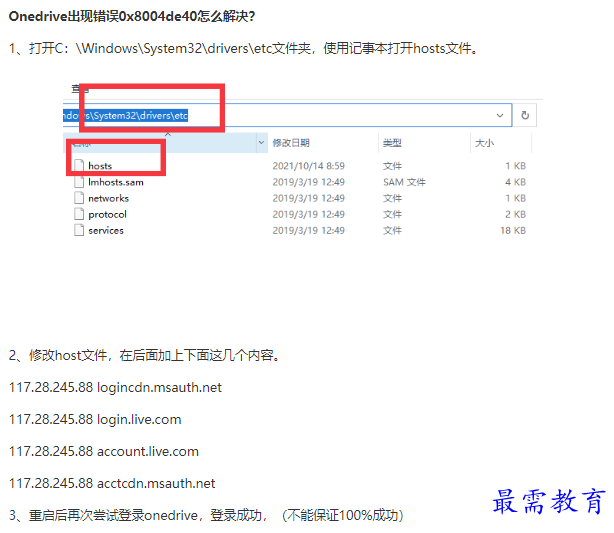Sort by the 类型 column header
614x533 pixels.
coord(392,143)
